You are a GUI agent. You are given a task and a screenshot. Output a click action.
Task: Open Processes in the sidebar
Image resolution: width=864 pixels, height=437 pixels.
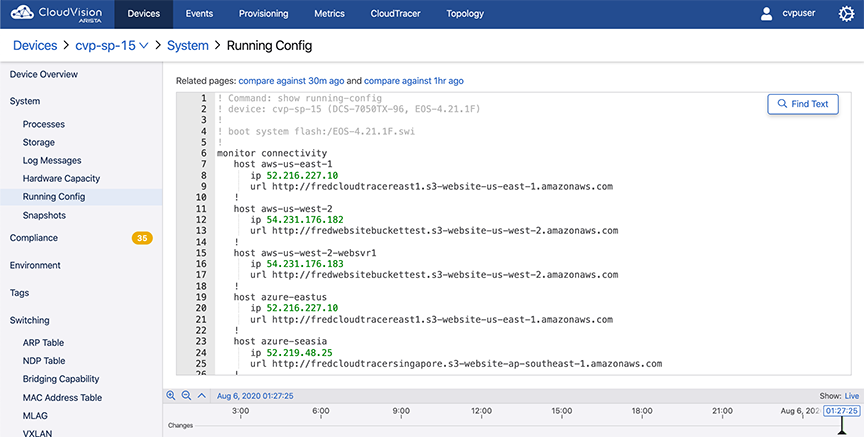(x=44, y=125)
